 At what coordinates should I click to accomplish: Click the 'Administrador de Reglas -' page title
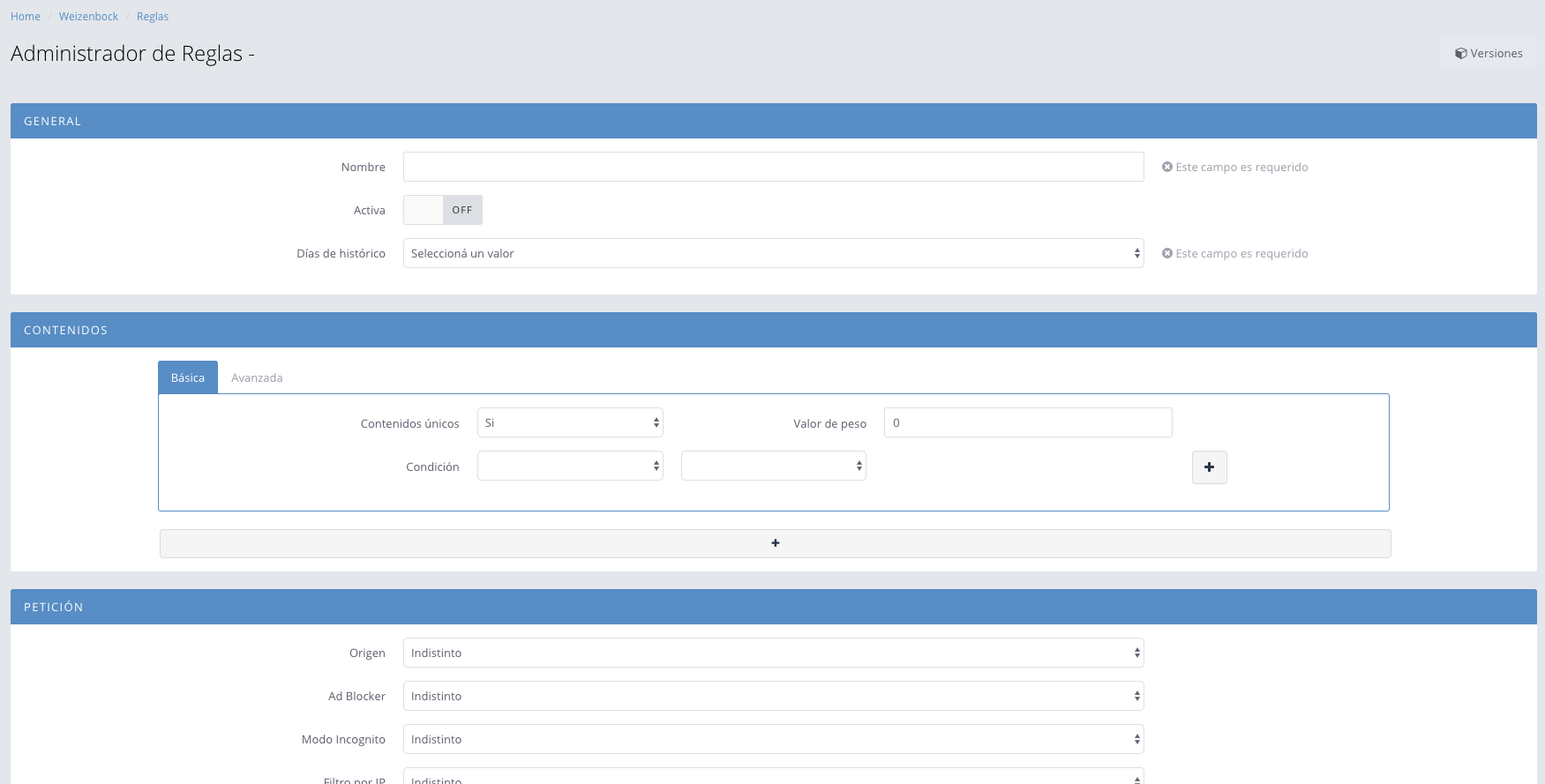[132, 54]
